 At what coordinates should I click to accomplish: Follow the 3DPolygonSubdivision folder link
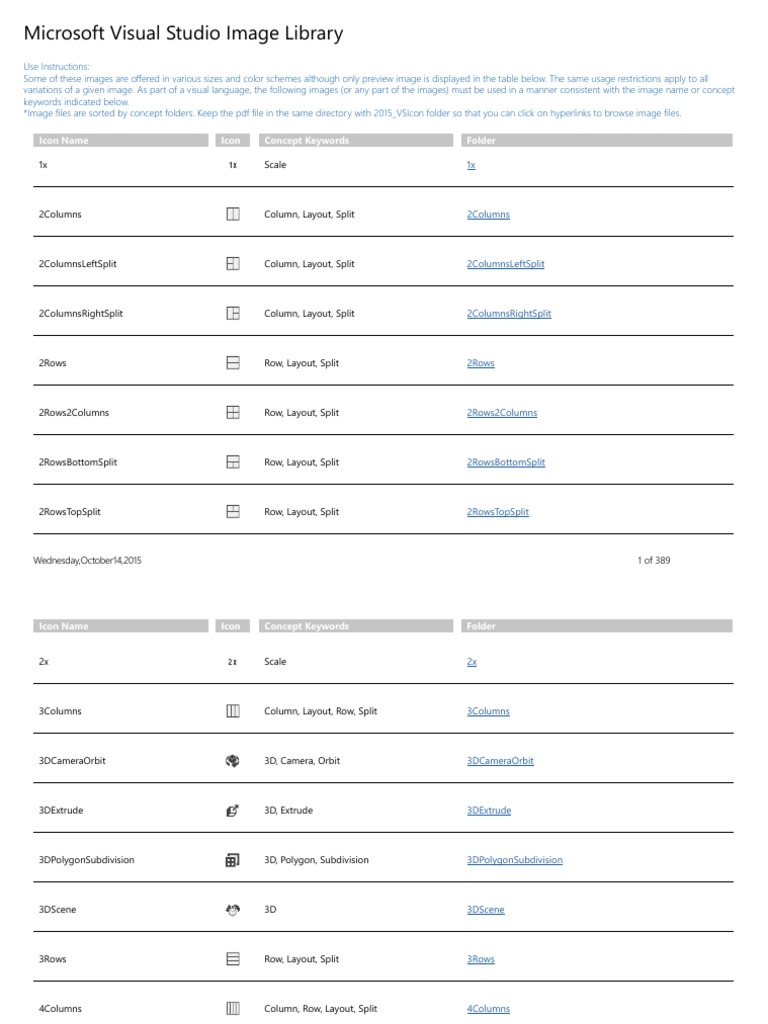515,860
